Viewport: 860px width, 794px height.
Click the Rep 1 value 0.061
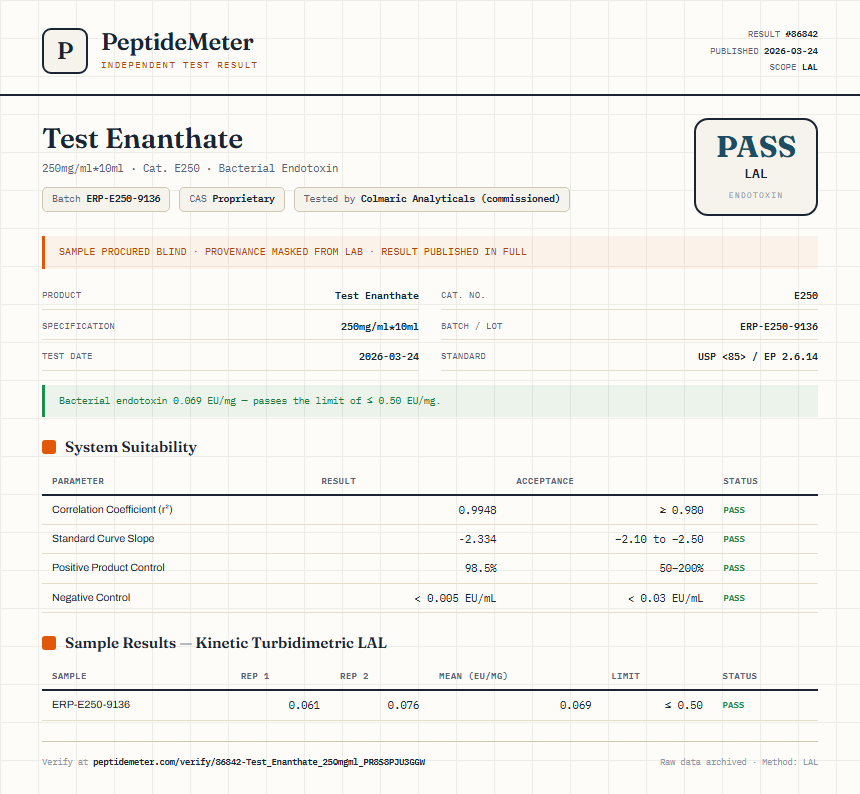304,705
